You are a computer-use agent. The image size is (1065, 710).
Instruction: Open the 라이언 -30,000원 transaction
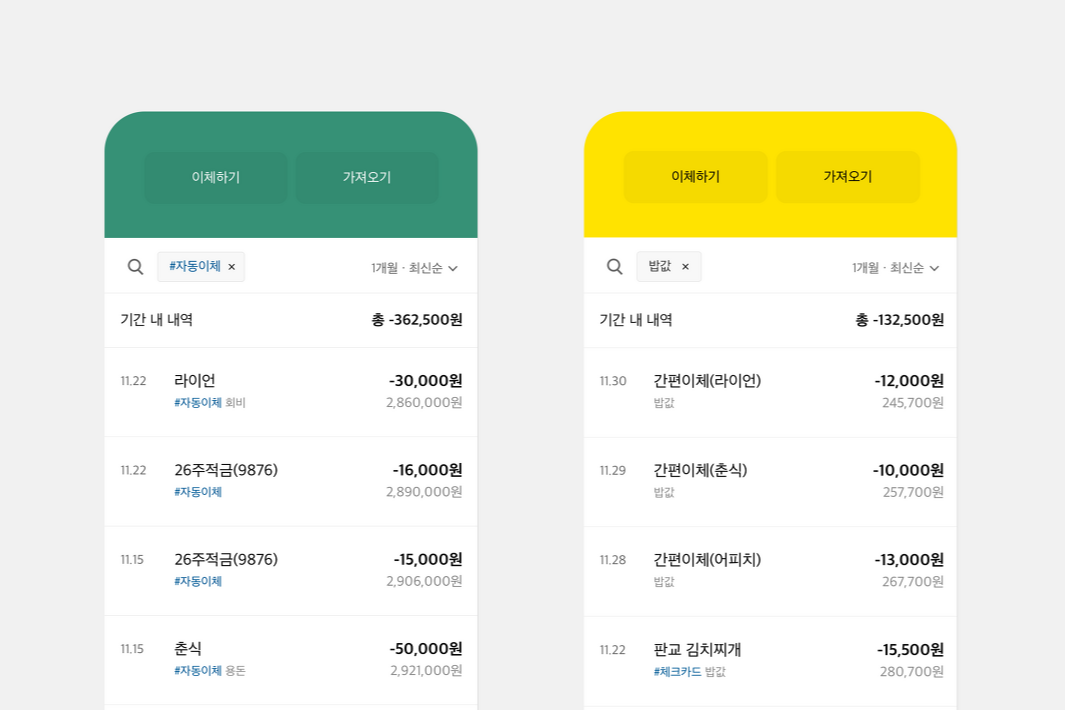click(x=291, y=392)
